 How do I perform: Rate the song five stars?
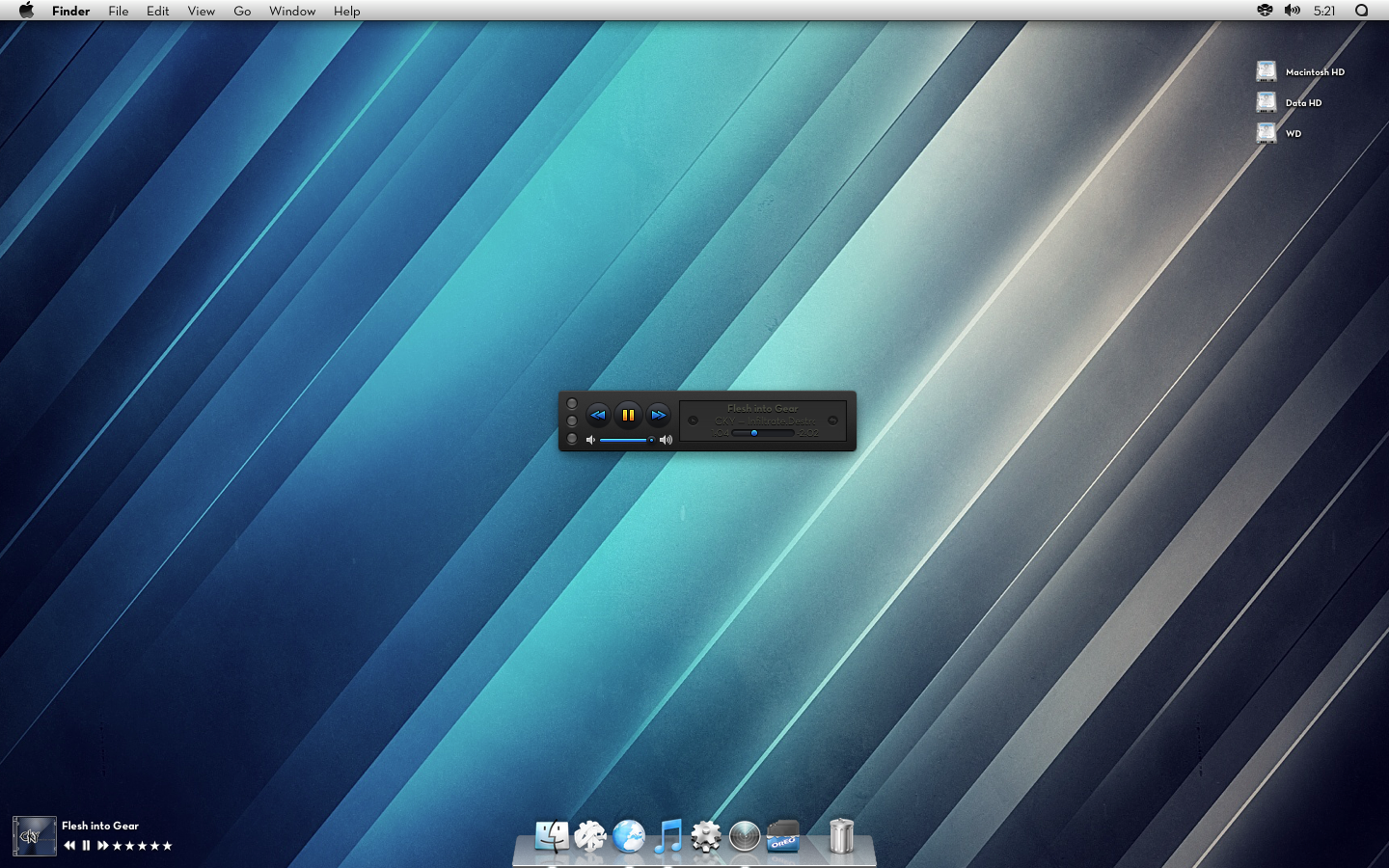pos(167,846)
